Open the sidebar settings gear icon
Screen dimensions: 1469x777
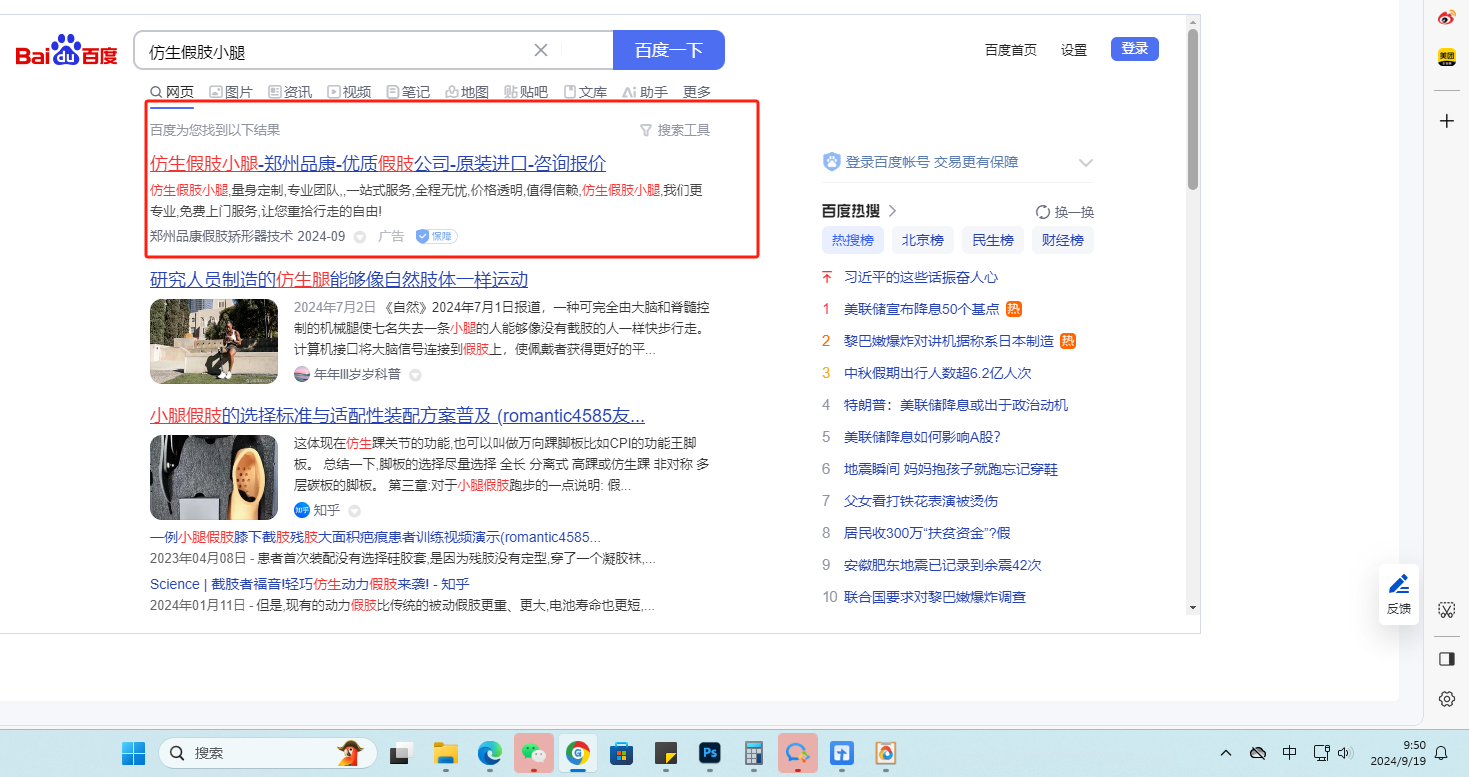pyautogui.click(x=1446, y=699)
